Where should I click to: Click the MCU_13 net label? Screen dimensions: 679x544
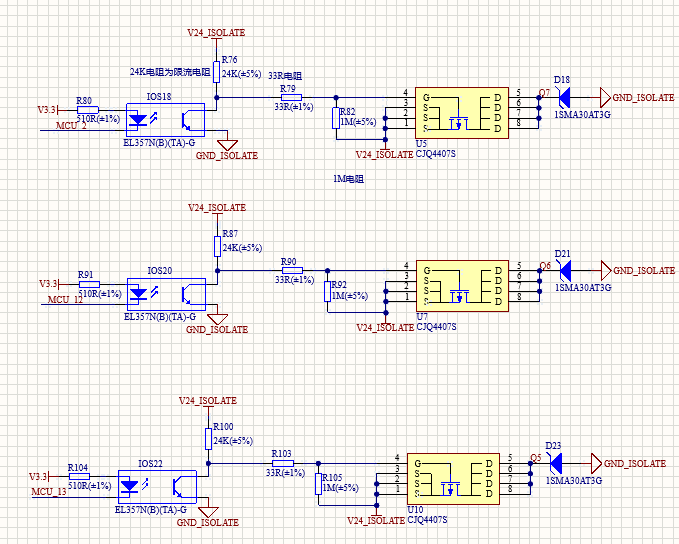(48, 492)
